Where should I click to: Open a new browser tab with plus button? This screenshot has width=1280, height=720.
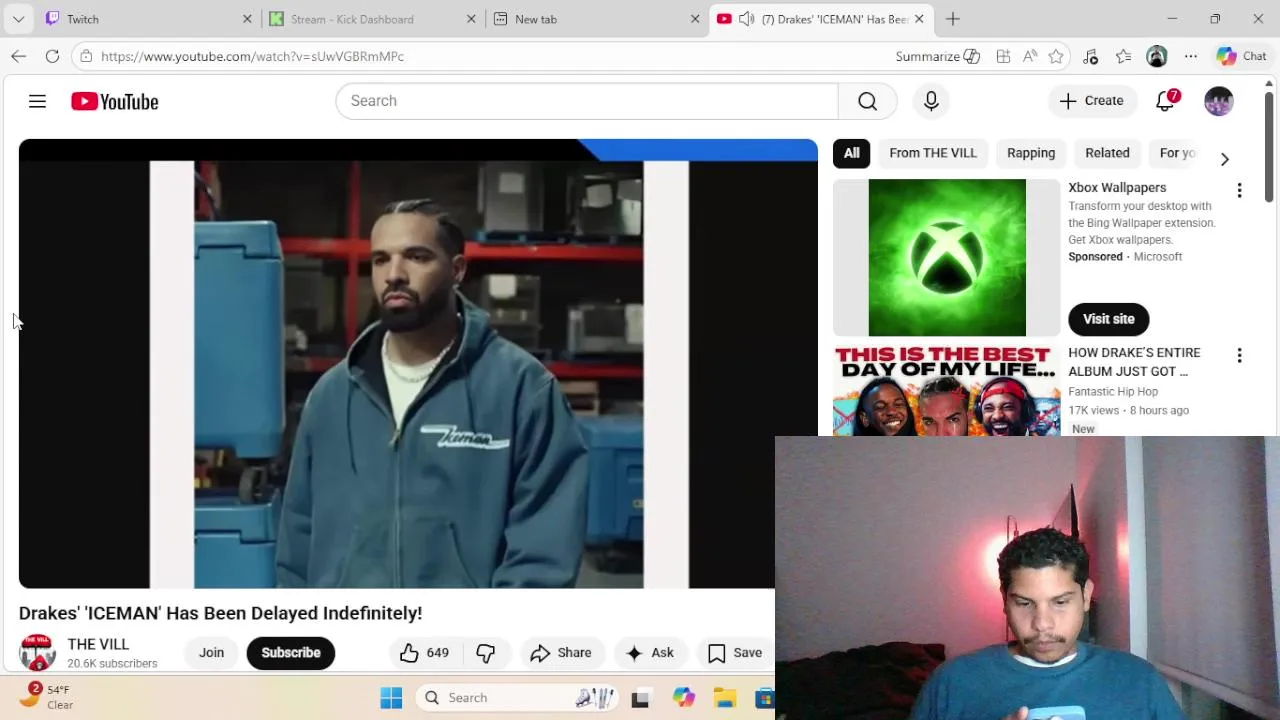tap(953, 19)
